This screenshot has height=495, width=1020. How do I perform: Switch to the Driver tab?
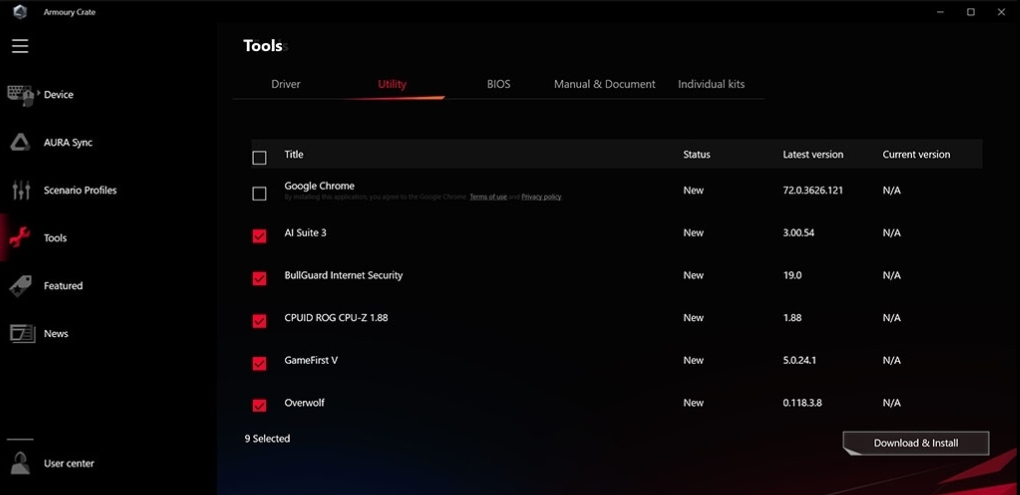[286, 84]
